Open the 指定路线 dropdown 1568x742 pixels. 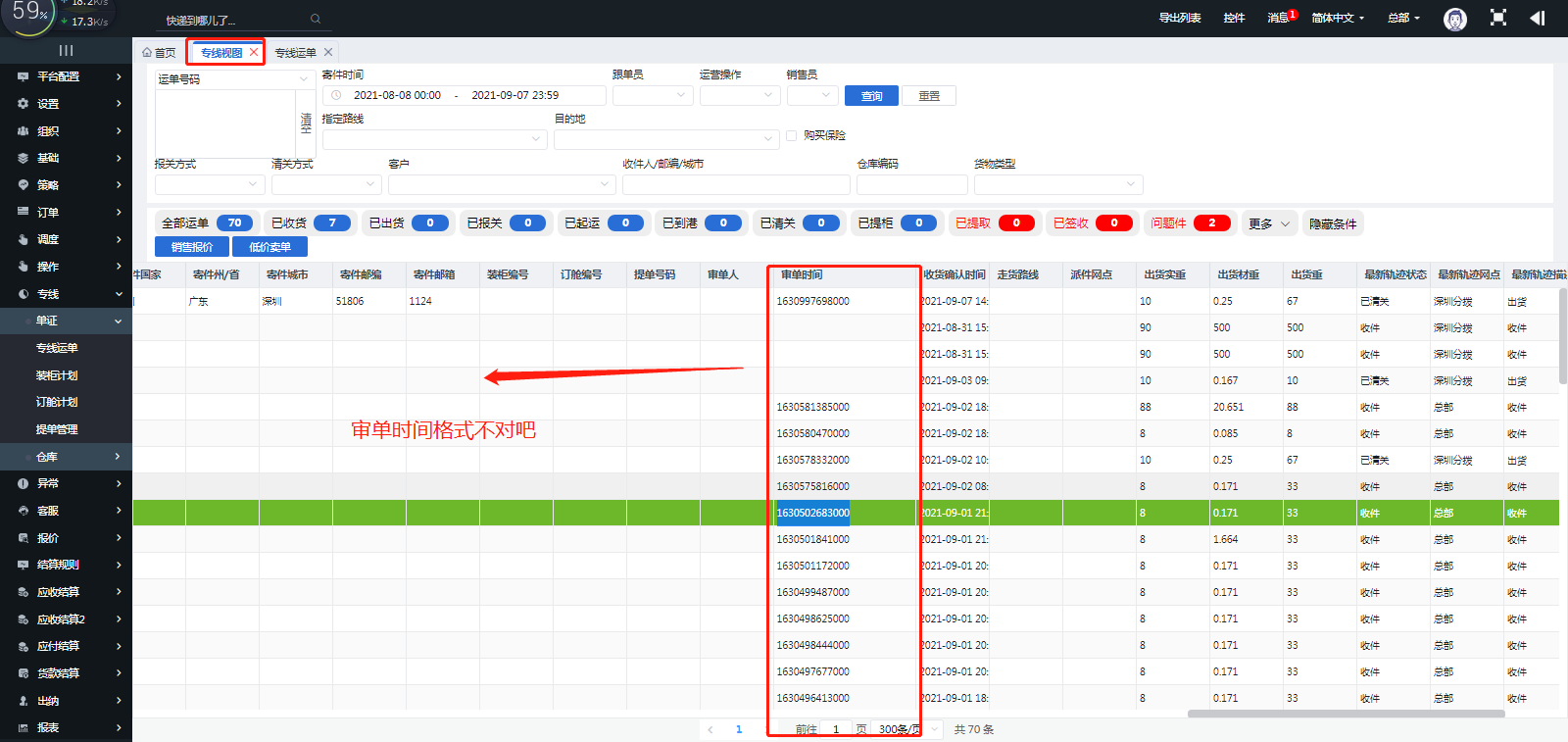pyautogui.click(x=434, y=139)
